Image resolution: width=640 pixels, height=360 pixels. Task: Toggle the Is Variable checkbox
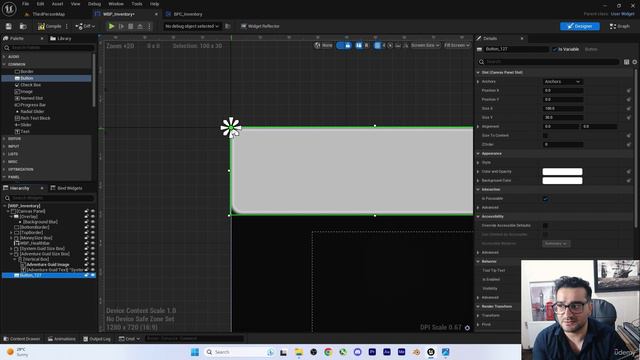click(x=555, y=49)
